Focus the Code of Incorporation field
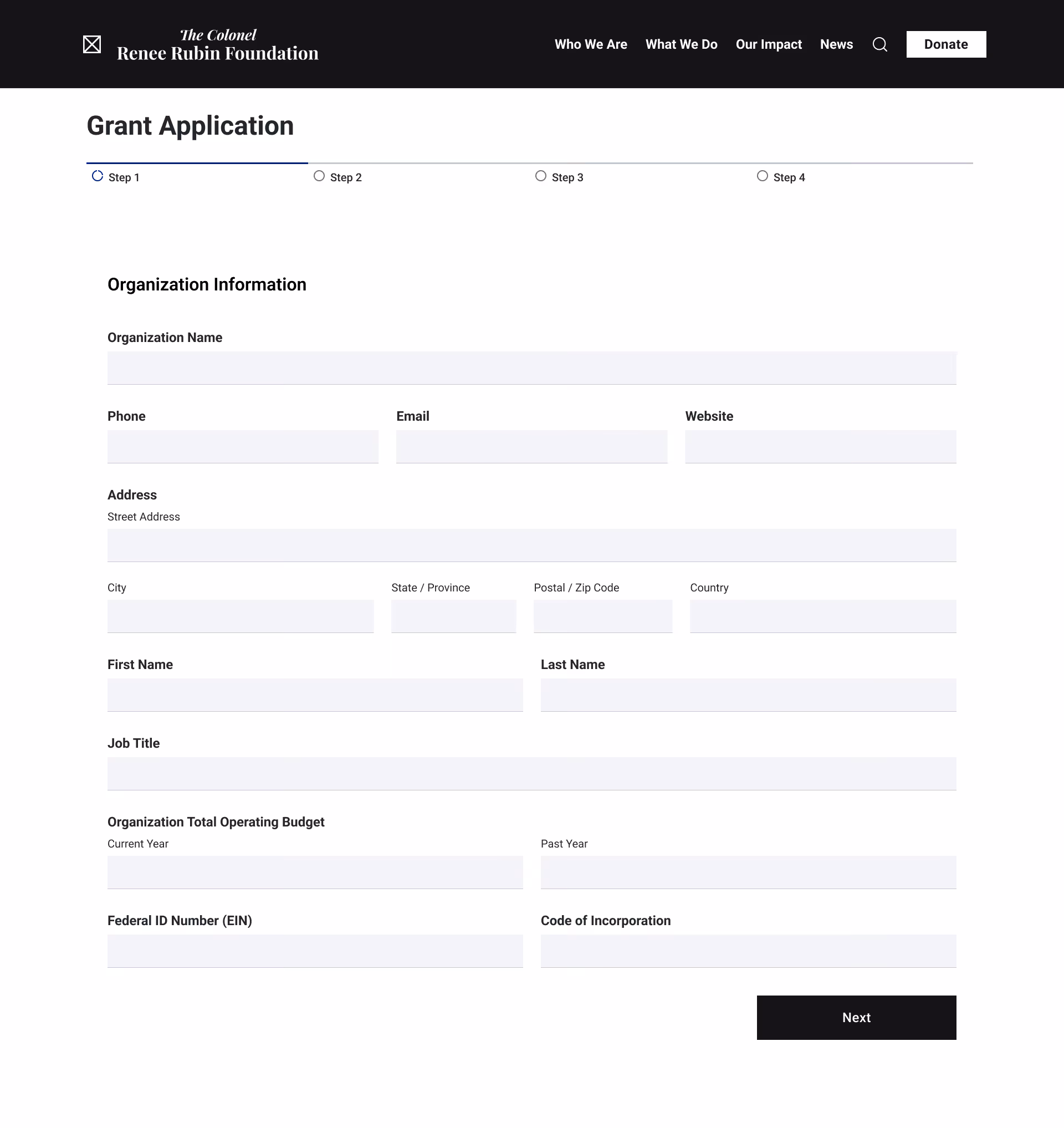The height and width of the screenshot is (1128, 1064). (x=749, y=952)
